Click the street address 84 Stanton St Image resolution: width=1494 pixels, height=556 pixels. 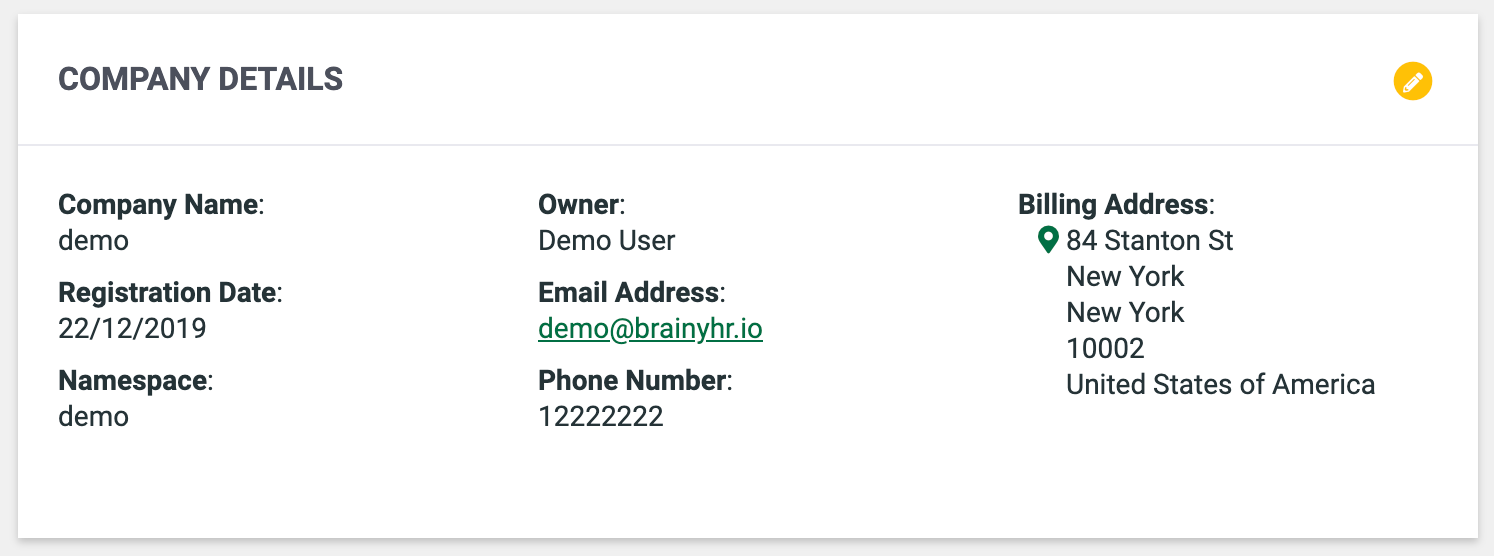click(x=1150, y=241)
